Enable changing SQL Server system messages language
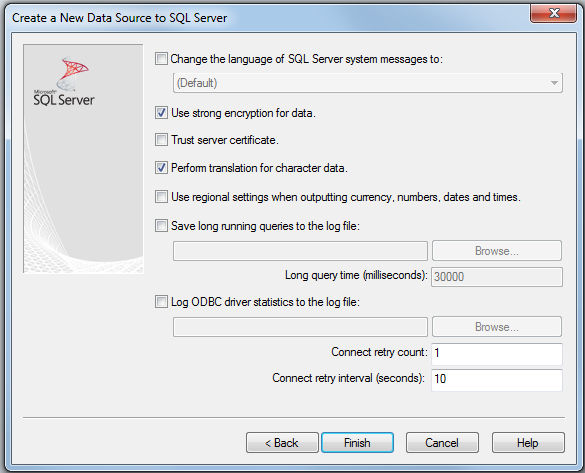Image resolution: width=585 pixels, height=473 pixels. 161,59
